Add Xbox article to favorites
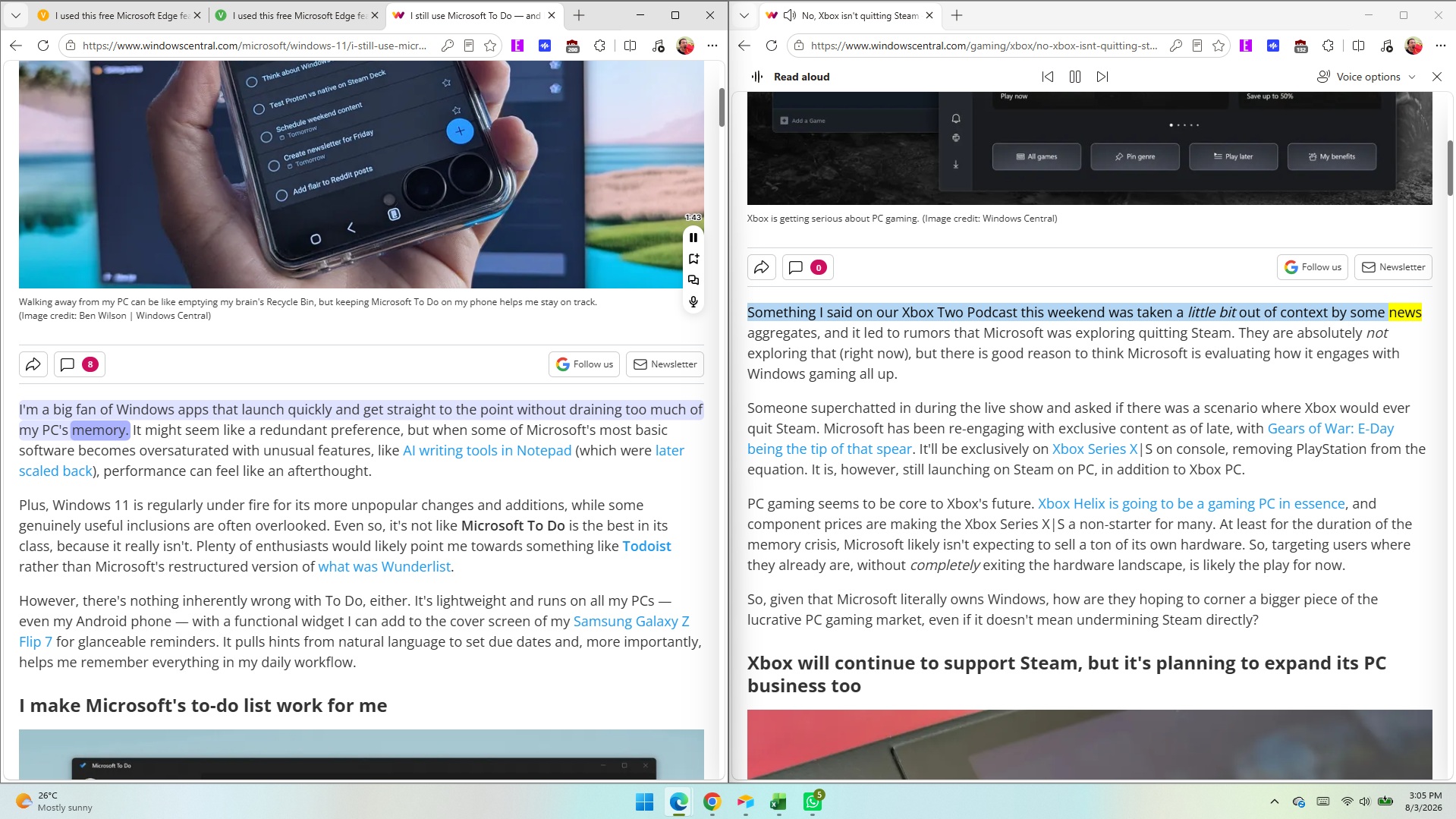The image size is (1456, 819). [x=1219, y=46]
